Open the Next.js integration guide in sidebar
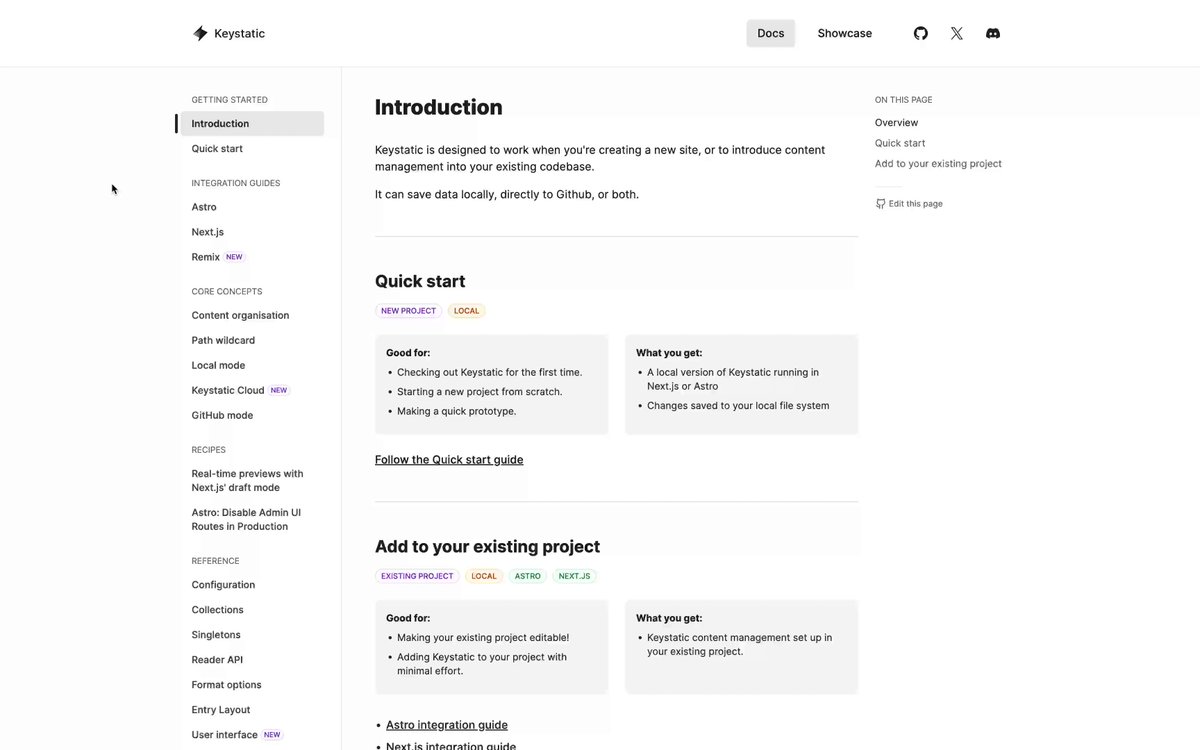This screenshot has width=1200, height=750. pos(208,232)
